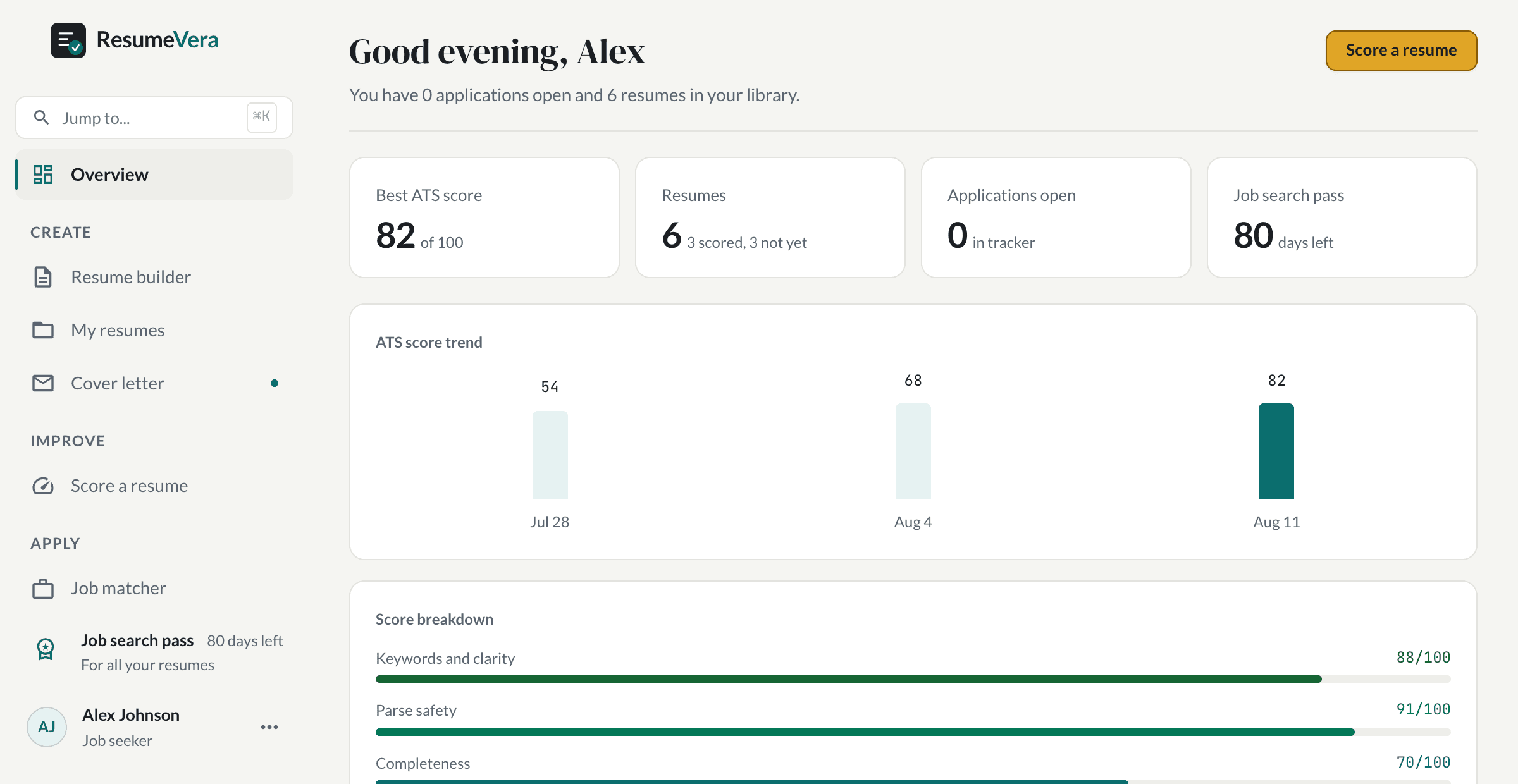Viewport: 1518px width, 784px height.
Task: Click the Alex Johnson profile name
Action: click(x=131, y=715)
